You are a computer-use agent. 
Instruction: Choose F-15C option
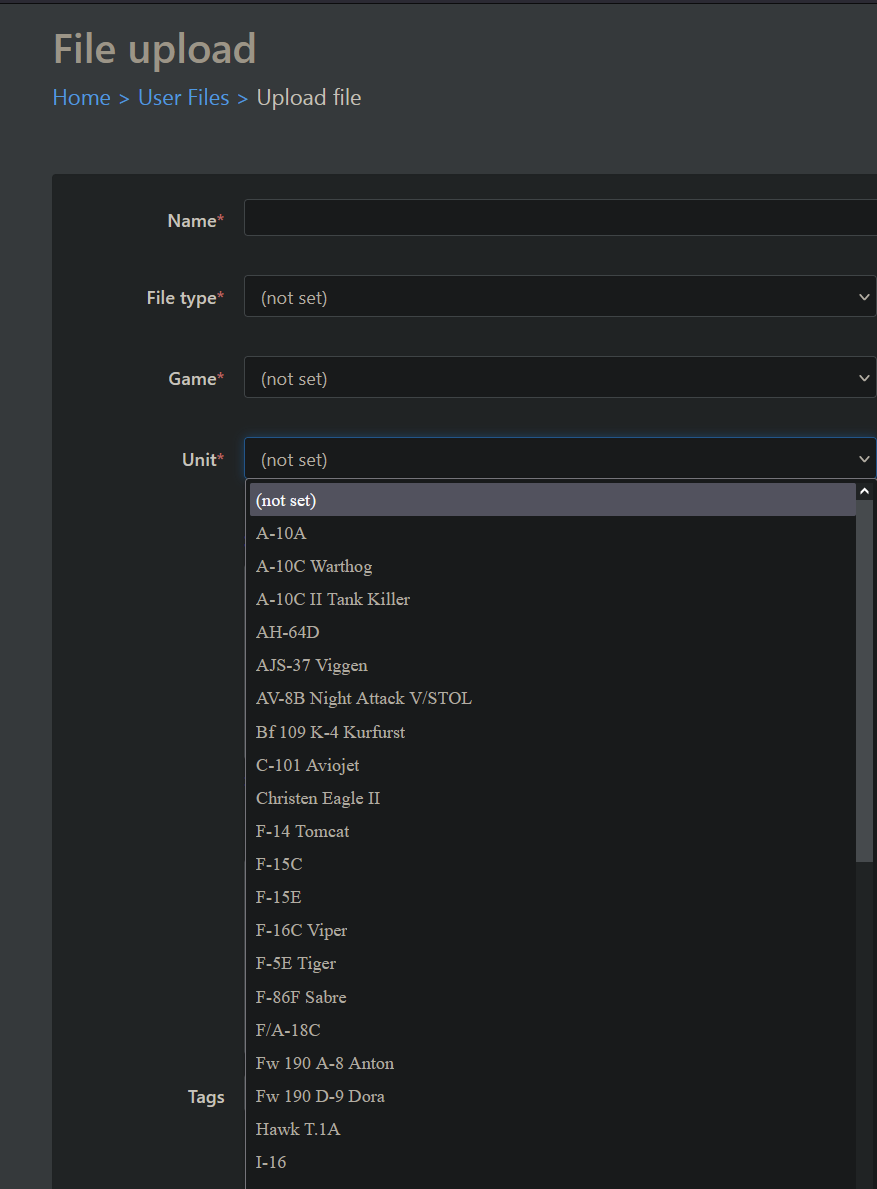[553, 864]
